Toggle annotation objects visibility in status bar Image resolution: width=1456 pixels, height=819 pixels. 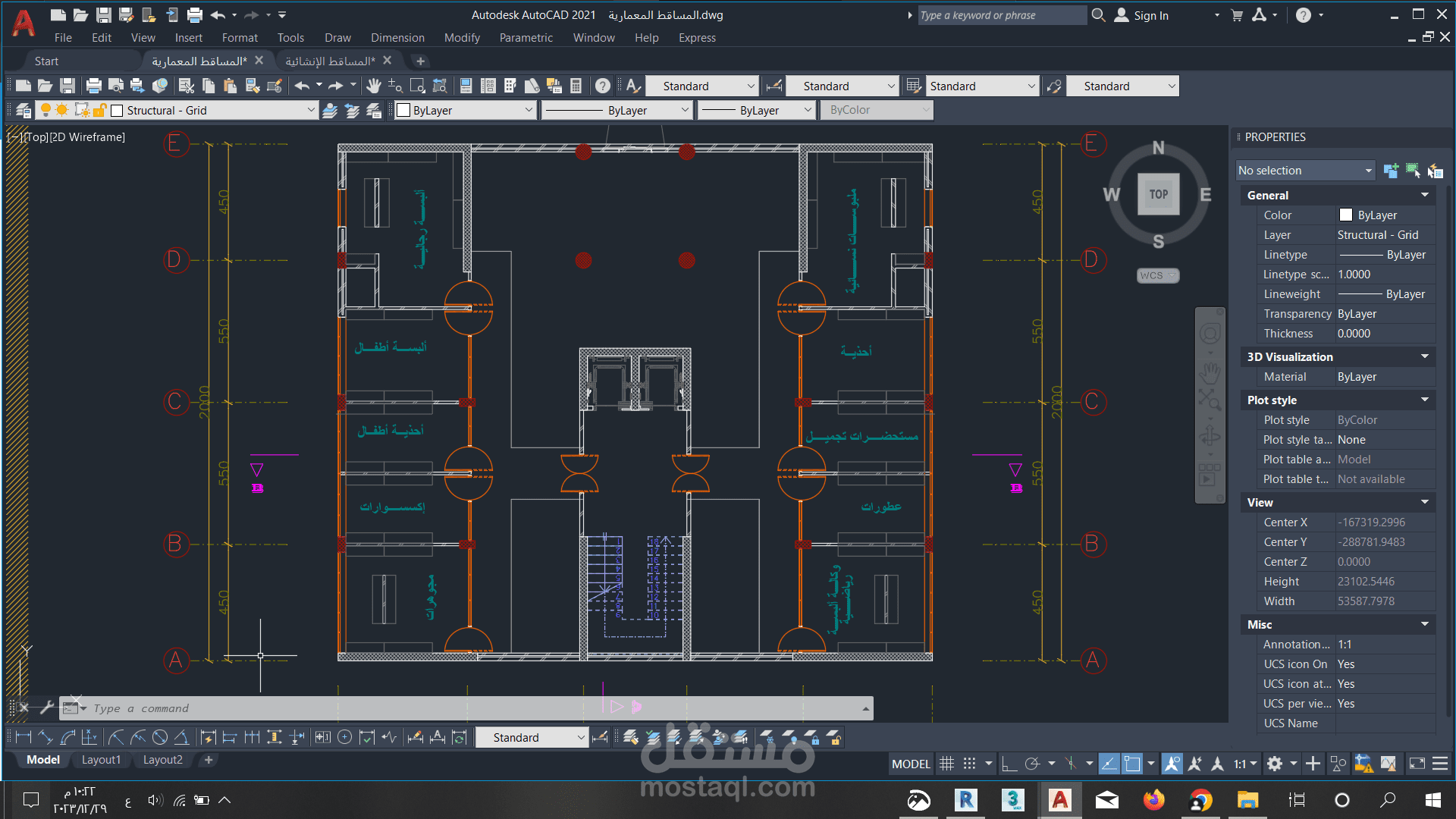1172,764
